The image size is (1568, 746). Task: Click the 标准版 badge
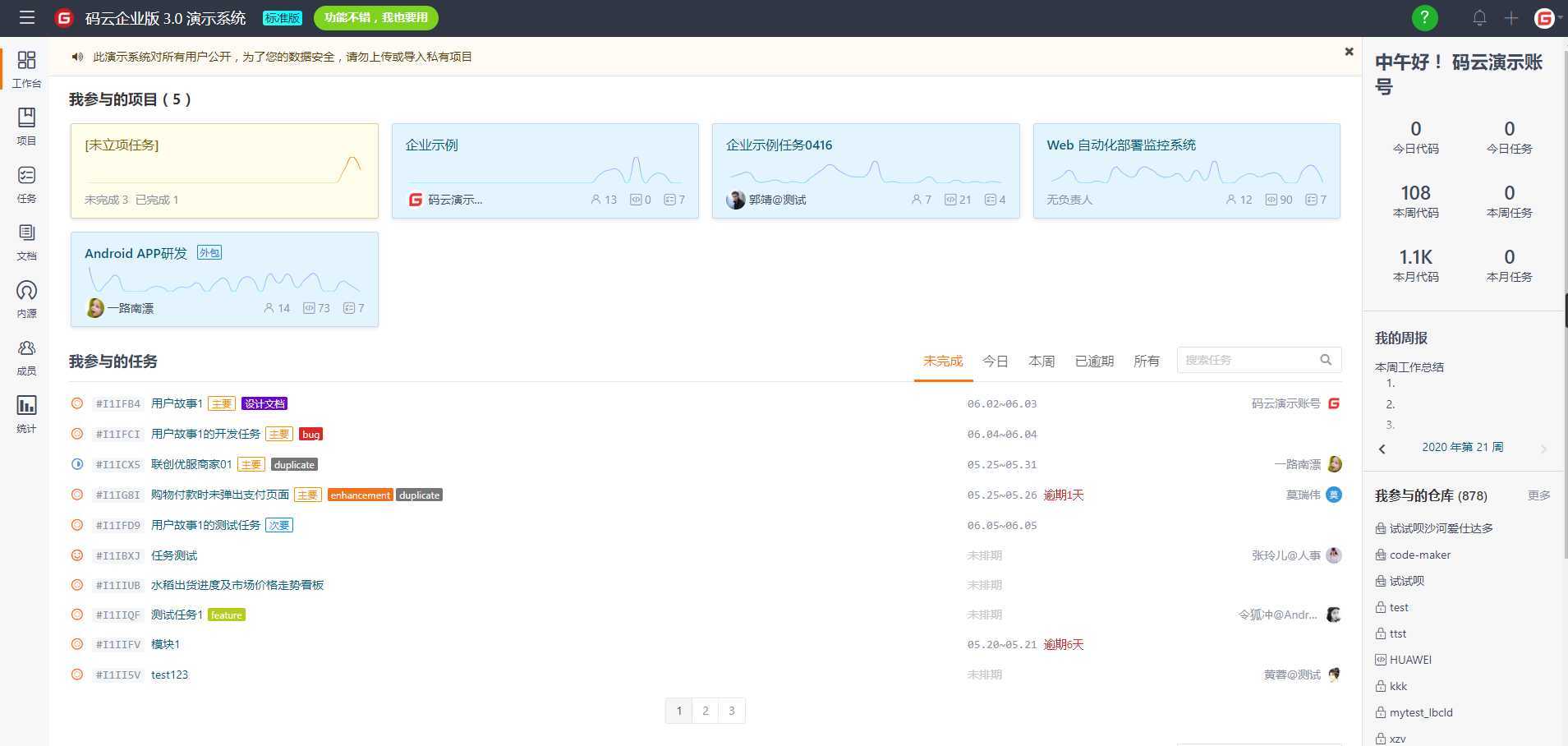[x=283, y=18]
